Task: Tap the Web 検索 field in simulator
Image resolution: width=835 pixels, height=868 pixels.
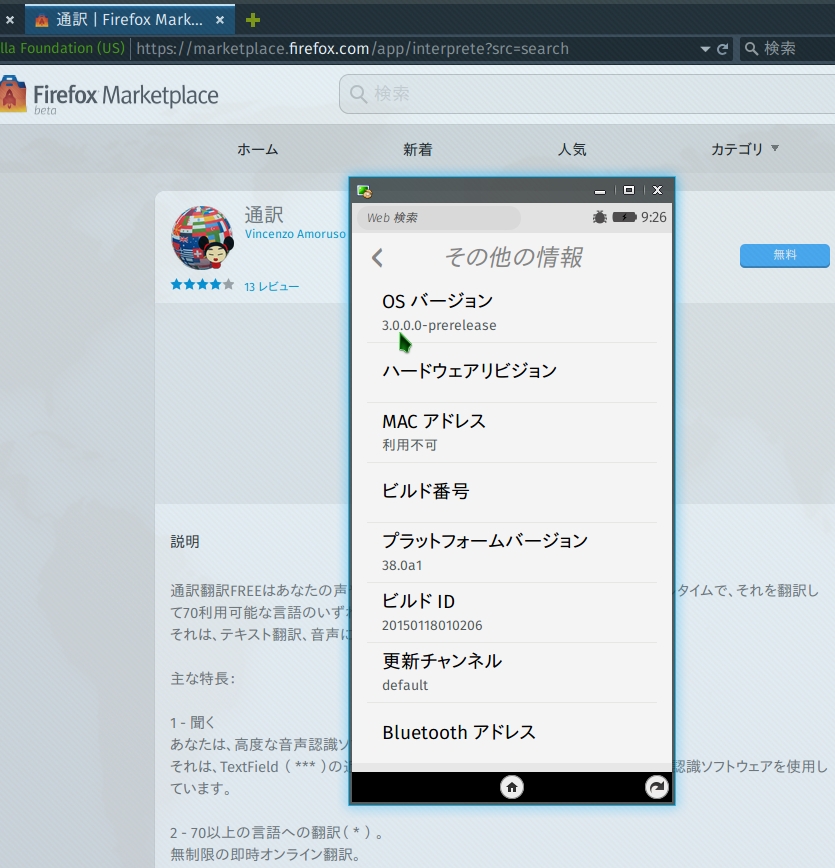Action: 438,218
